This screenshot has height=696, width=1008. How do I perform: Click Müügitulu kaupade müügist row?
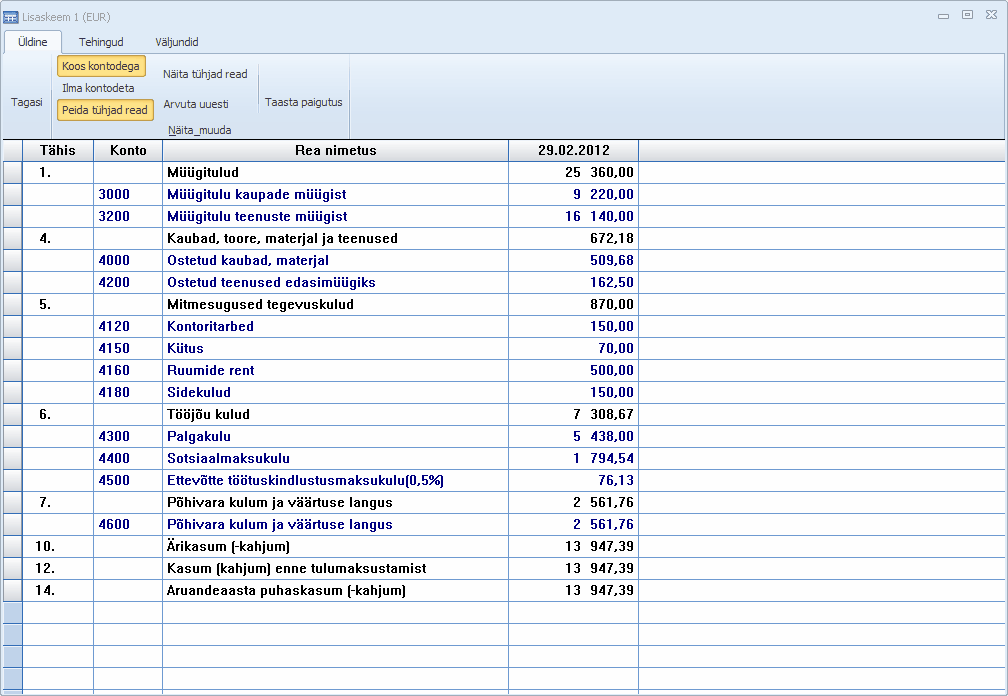[336, 194]
